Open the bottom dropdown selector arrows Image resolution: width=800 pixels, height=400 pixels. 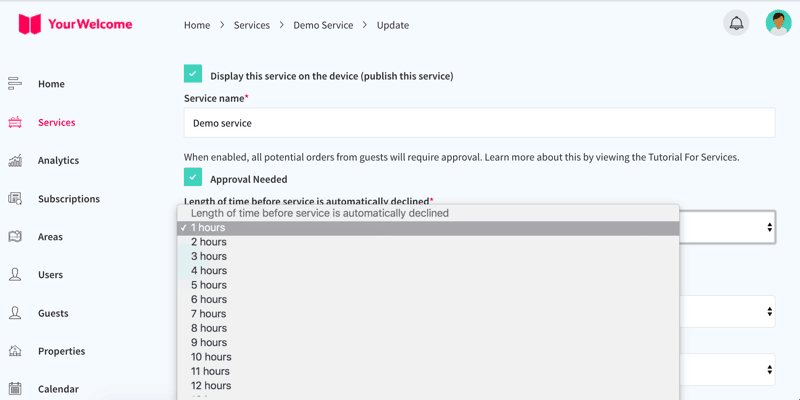[x=769, y=369]
